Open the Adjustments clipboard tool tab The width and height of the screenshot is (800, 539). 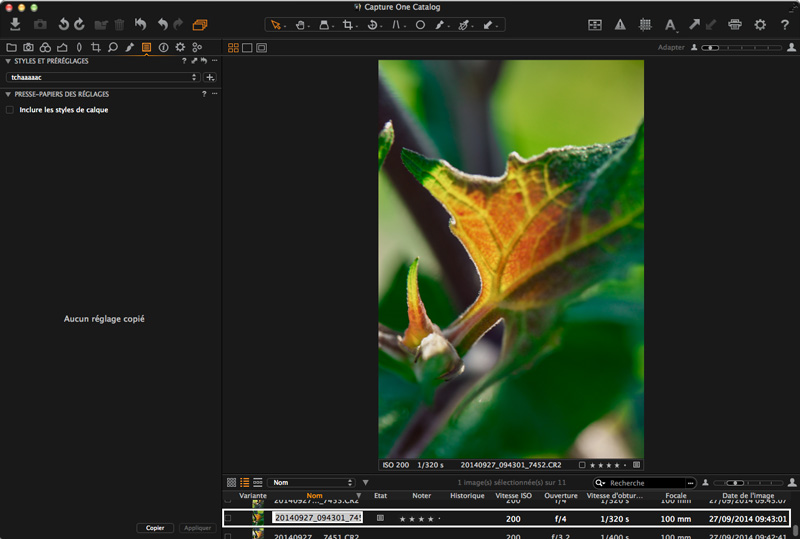tap(146, 47)
